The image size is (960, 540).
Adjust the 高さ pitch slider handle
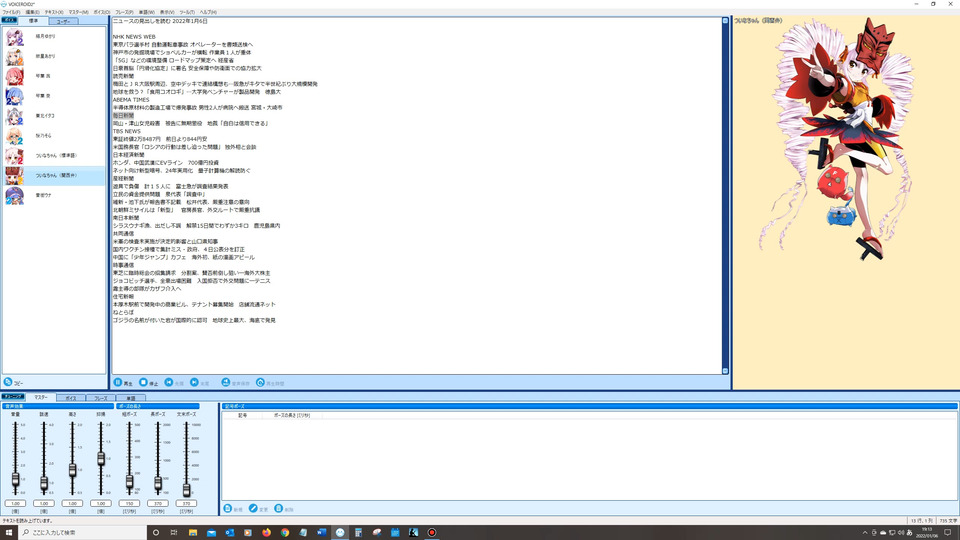72,470
